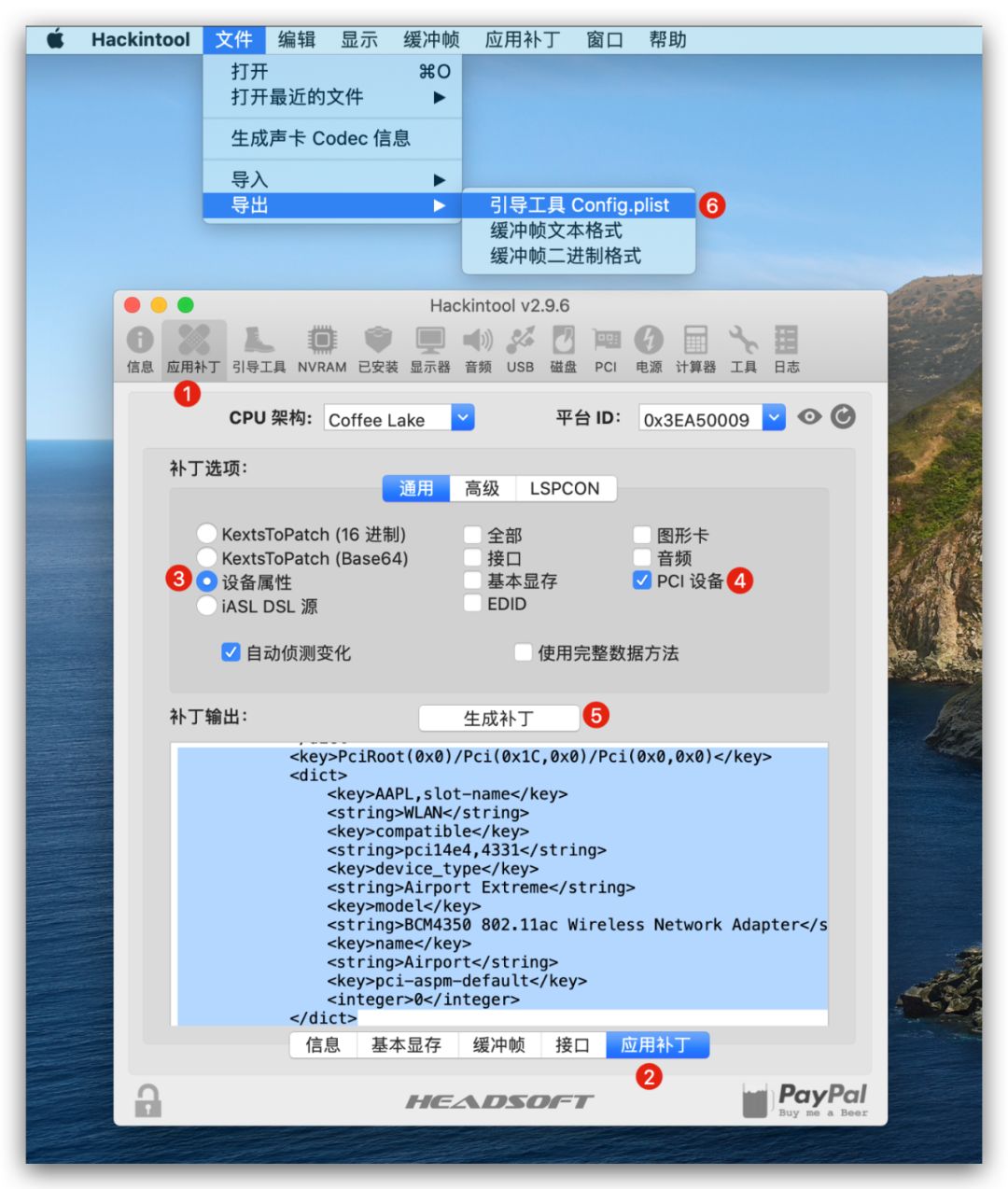Image resolution: width=1008 pixels, height=1189 pixels.
Task: Open the 窗口 menu
Action: pyautogui.click(x=605, y=39)
